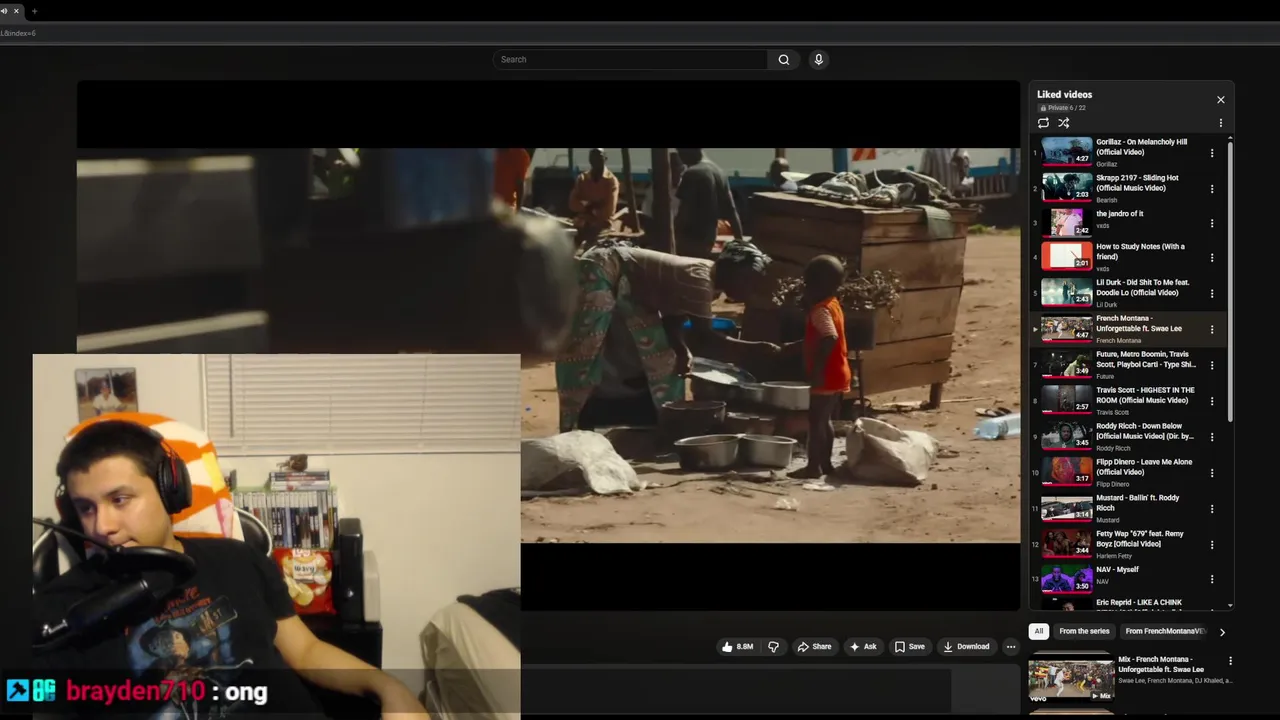Click 'Travis Scott - HIGHEST IN THE ROOM' title
Screen dimensions: 1280x720
pos(1145,395)
